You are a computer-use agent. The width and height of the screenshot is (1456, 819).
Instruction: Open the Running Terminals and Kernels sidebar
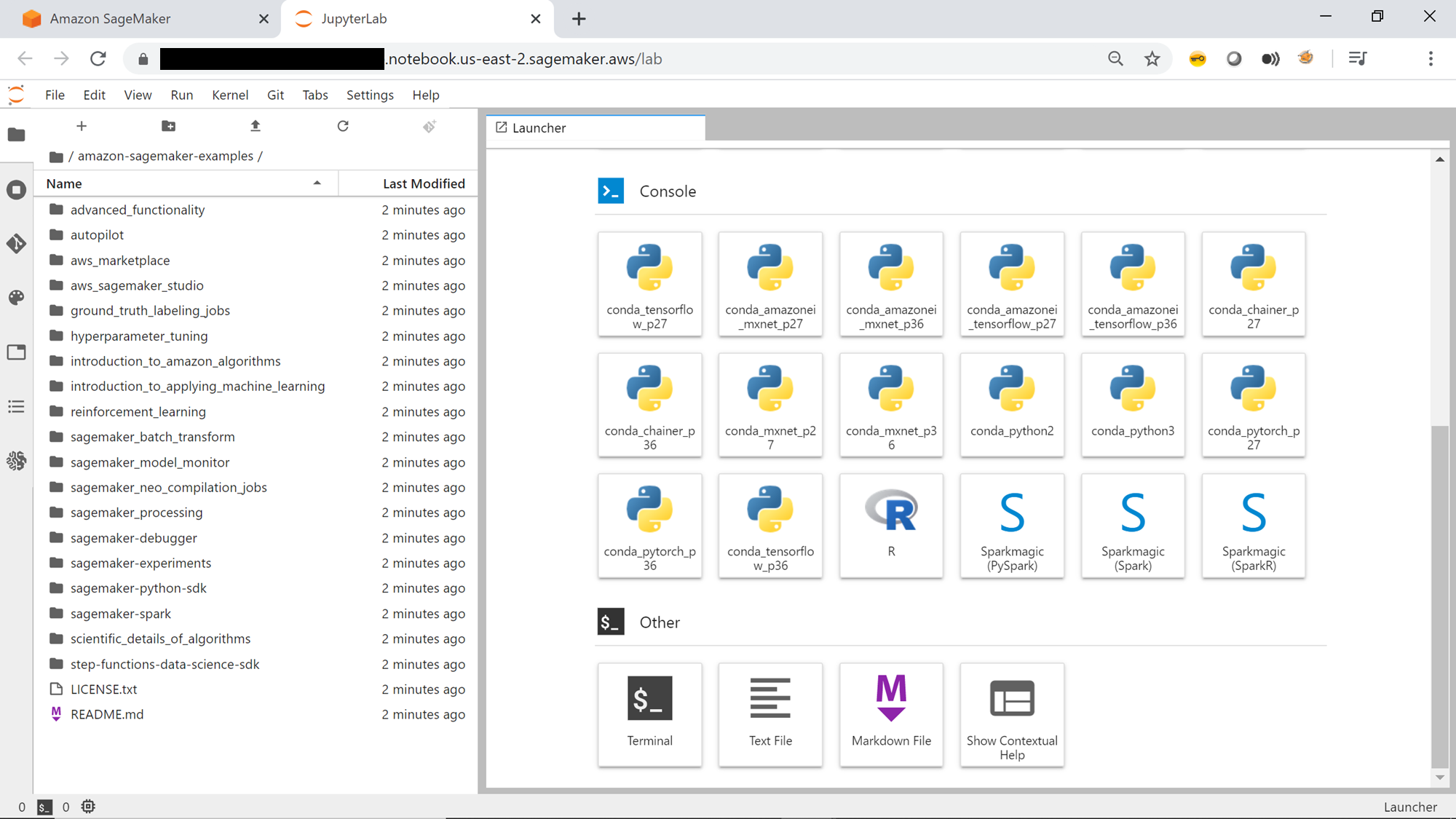coord(16,190)
